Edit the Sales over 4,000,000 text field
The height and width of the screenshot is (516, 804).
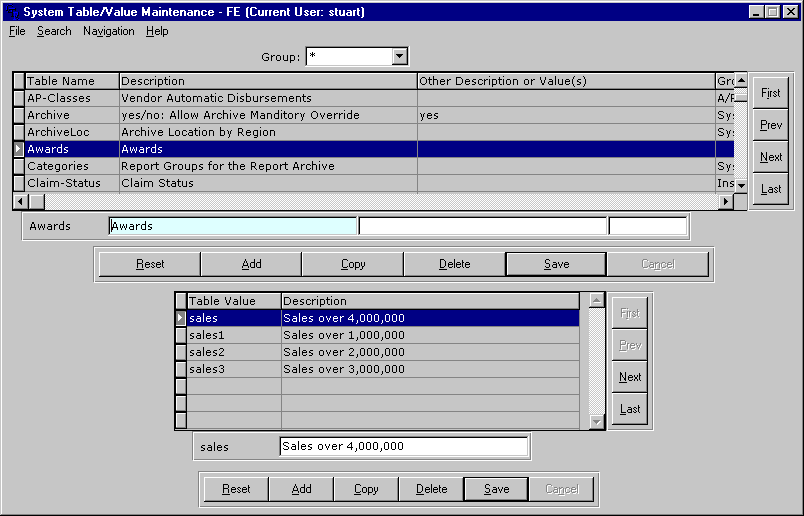(x=404, y=446)
